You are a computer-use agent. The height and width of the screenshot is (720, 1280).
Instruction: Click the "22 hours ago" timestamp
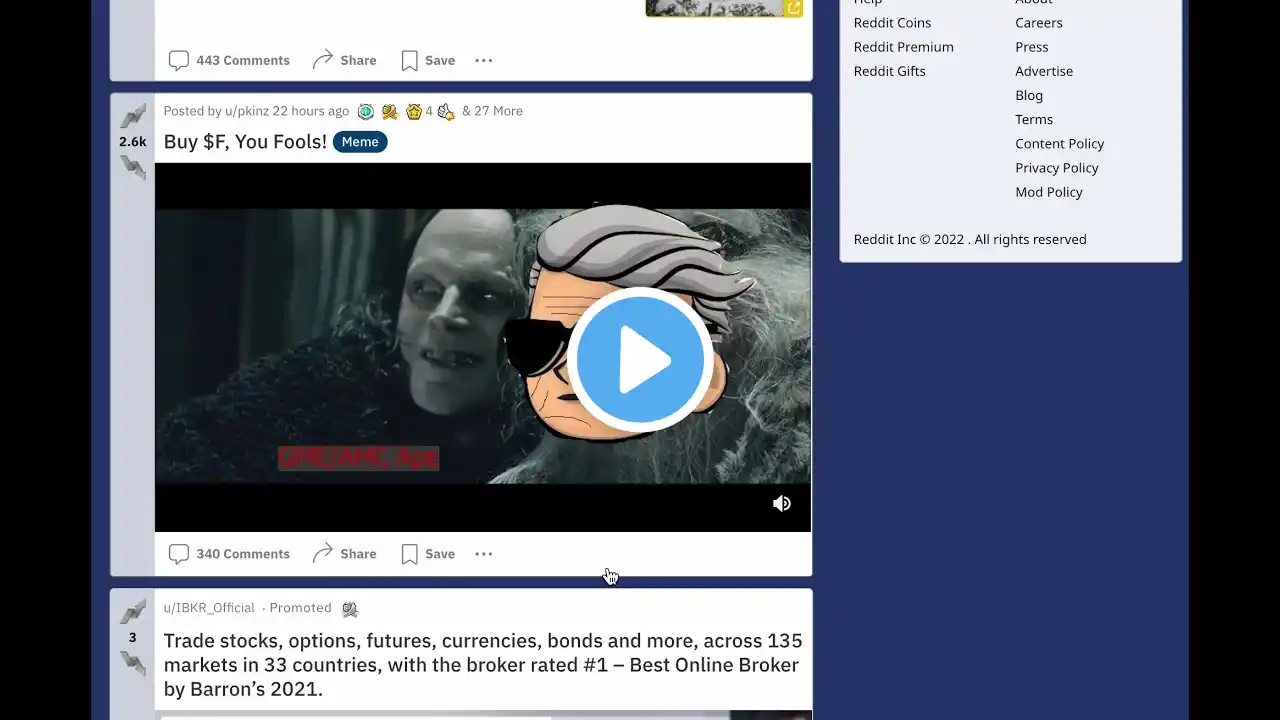click(311, 111)
